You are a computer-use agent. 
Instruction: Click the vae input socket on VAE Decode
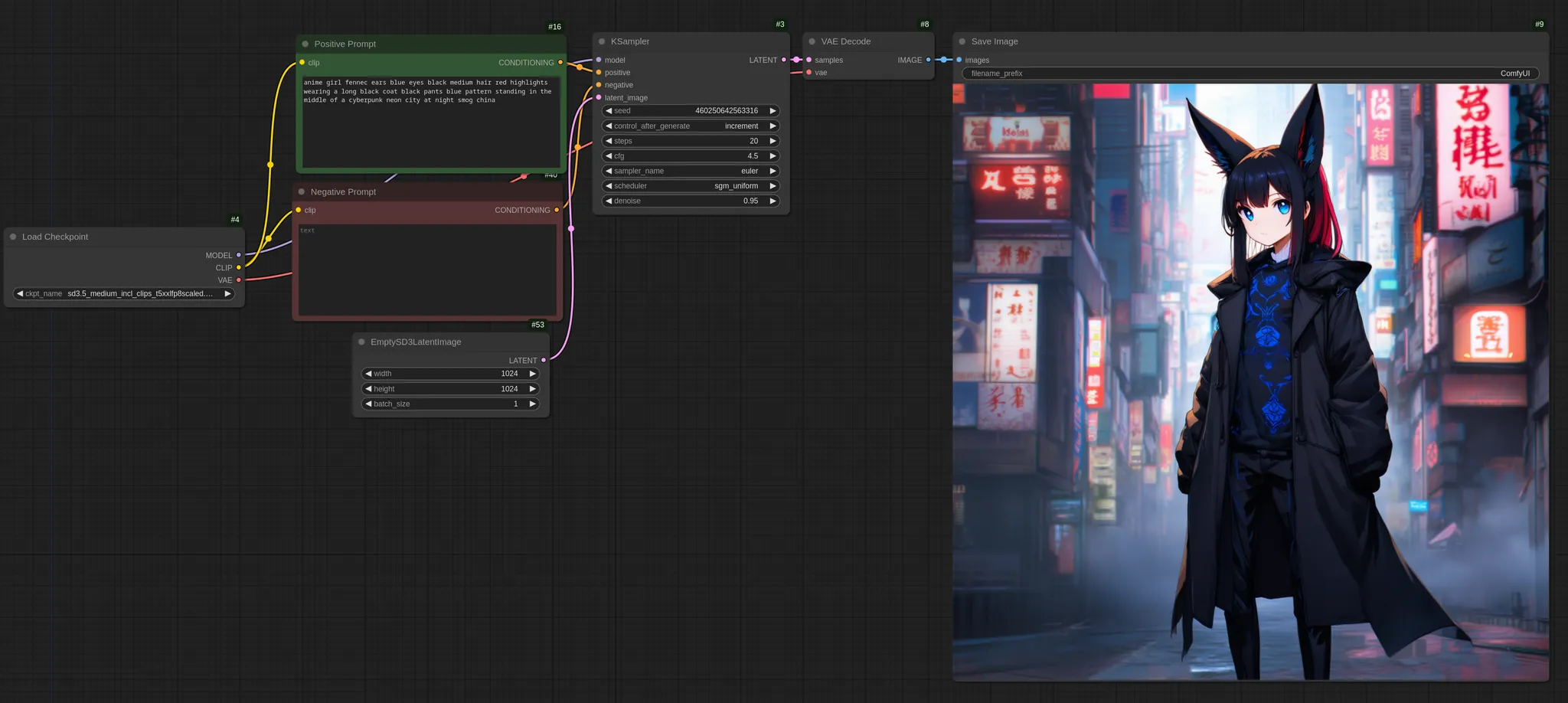point(809,73)
